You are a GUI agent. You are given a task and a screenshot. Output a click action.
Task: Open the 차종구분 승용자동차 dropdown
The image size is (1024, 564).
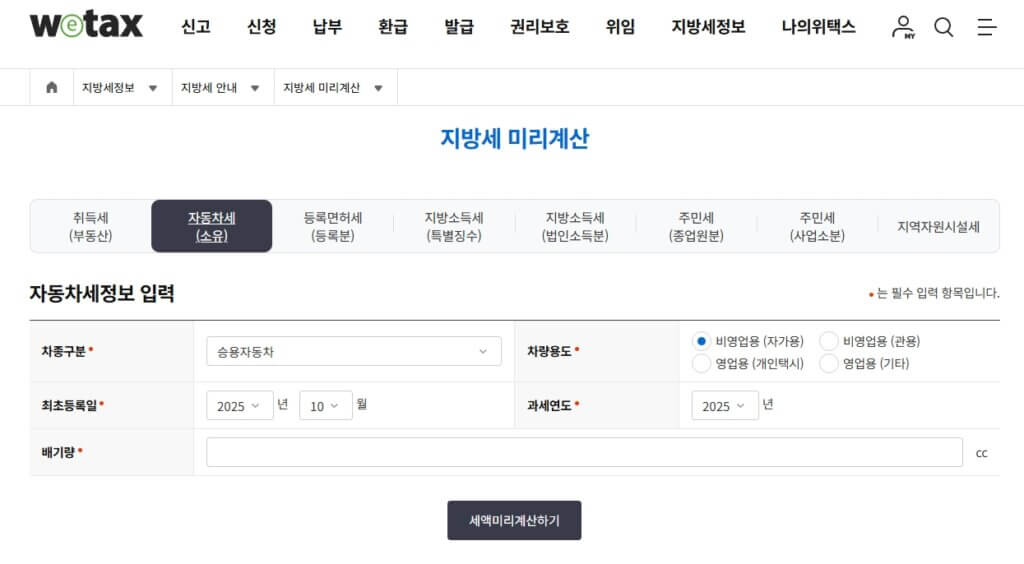point(354,352)
